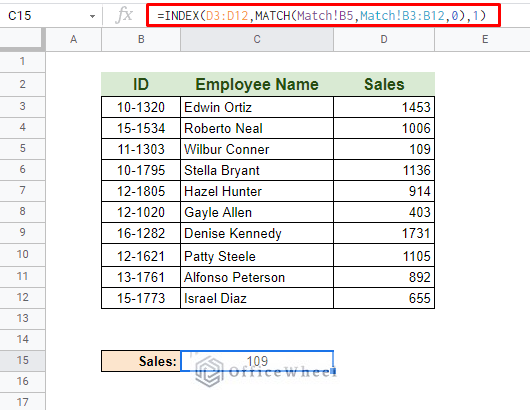
Task: Select cell with ID 10-1320
Action: pos(141,107)
